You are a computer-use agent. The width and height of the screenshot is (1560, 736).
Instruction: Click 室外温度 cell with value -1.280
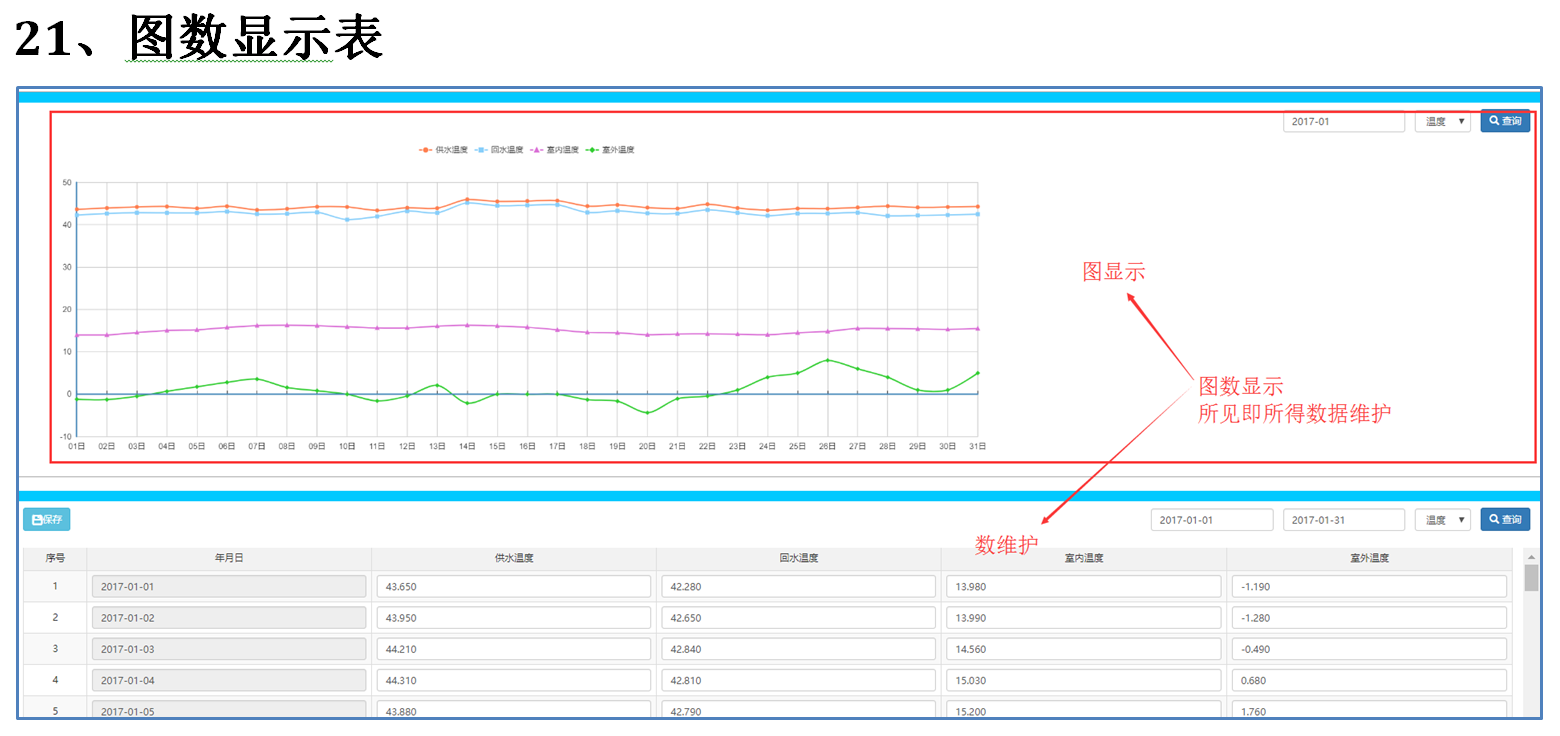point(1369,618)
